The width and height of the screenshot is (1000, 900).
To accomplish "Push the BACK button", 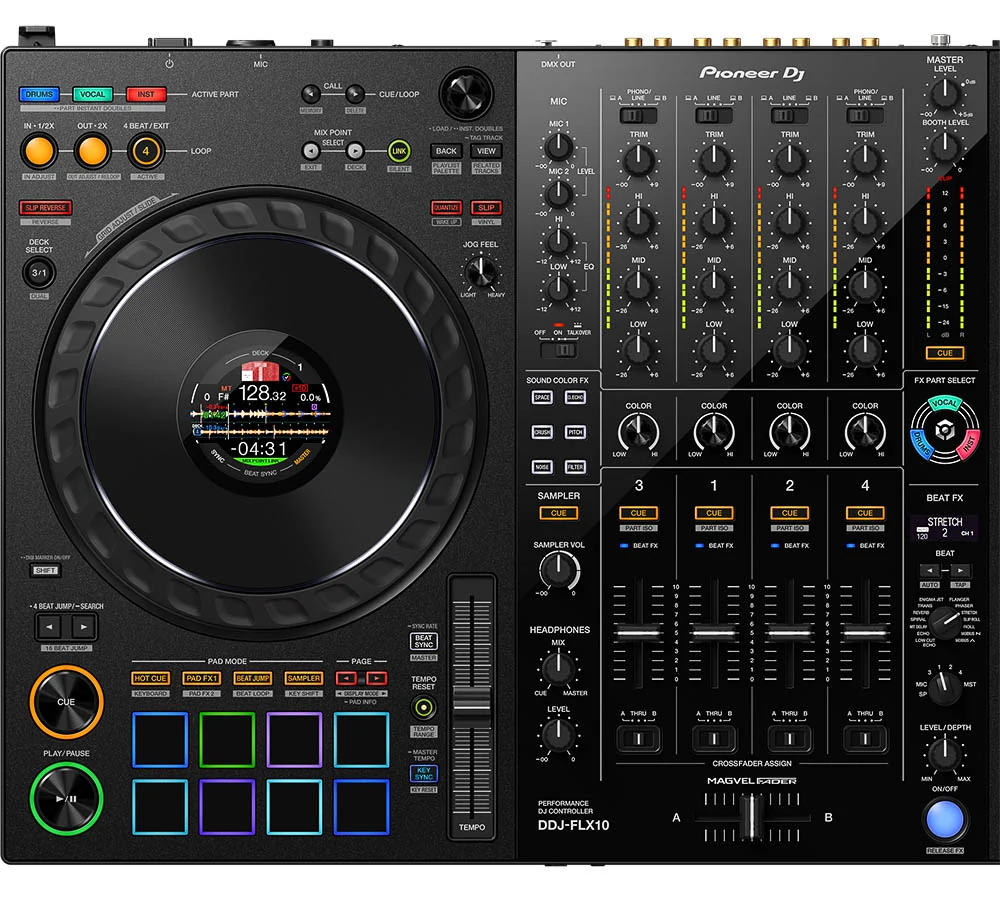I will (446, 151).
